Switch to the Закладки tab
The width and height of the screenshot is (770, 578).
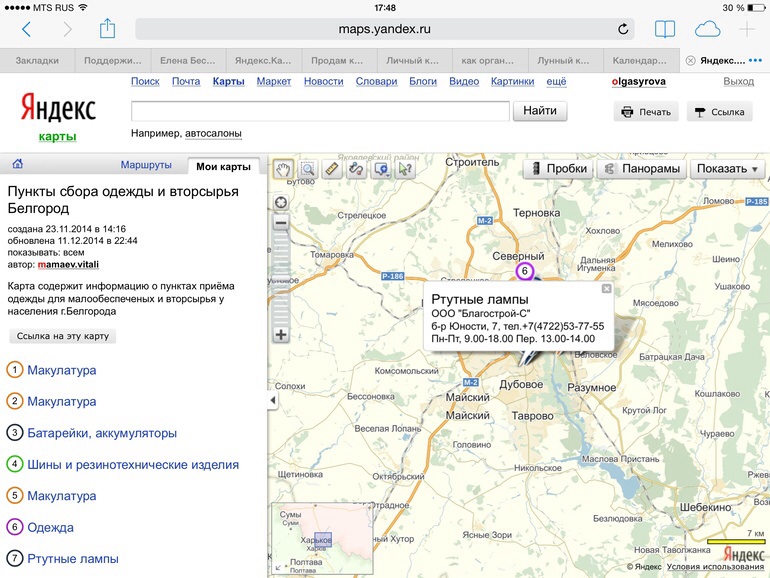tap(37, 61)
